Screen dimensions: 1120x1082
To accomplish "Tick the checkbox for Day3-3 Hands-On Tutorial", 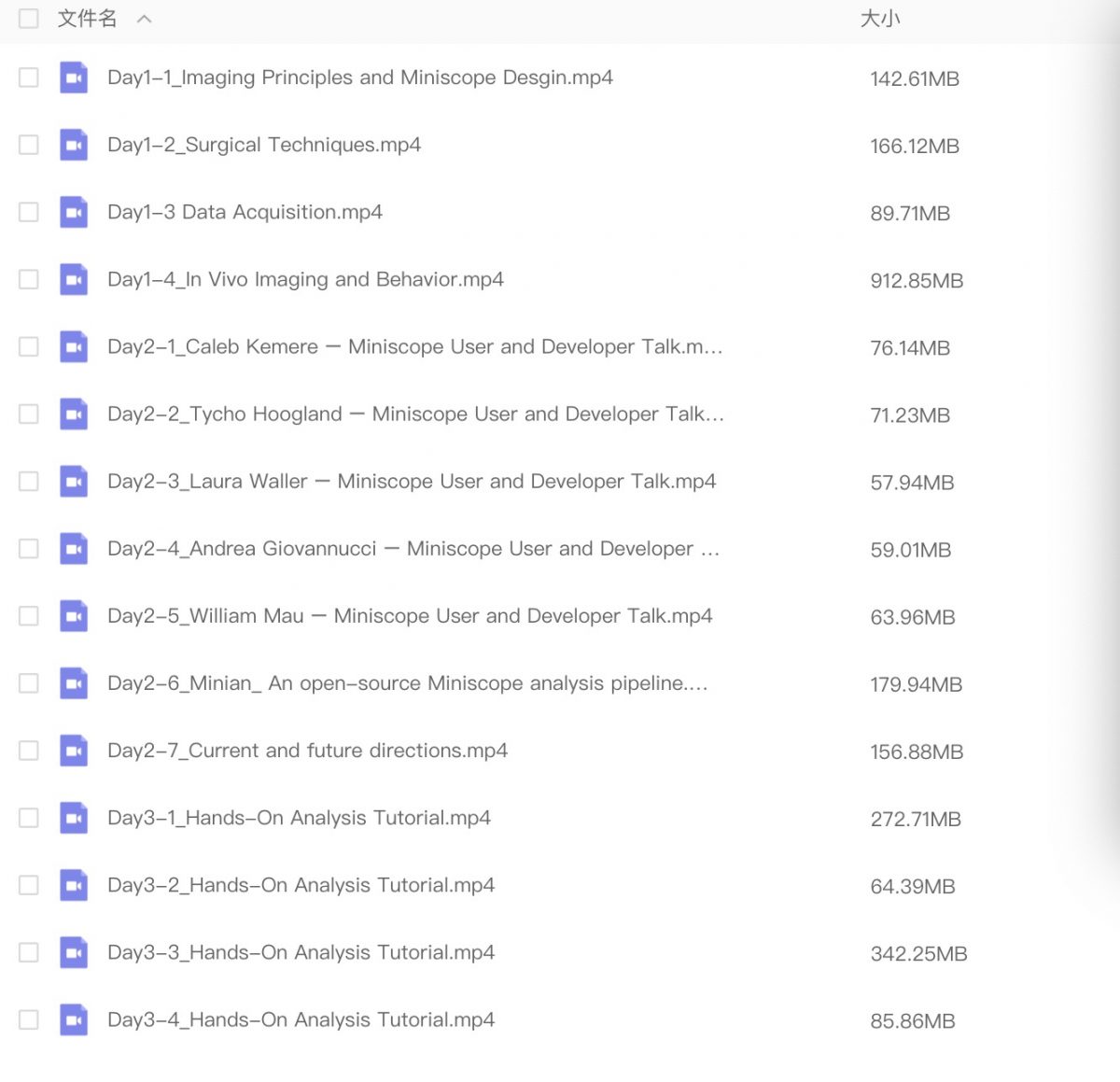I will pyautogui.click(x=29, y=952).
